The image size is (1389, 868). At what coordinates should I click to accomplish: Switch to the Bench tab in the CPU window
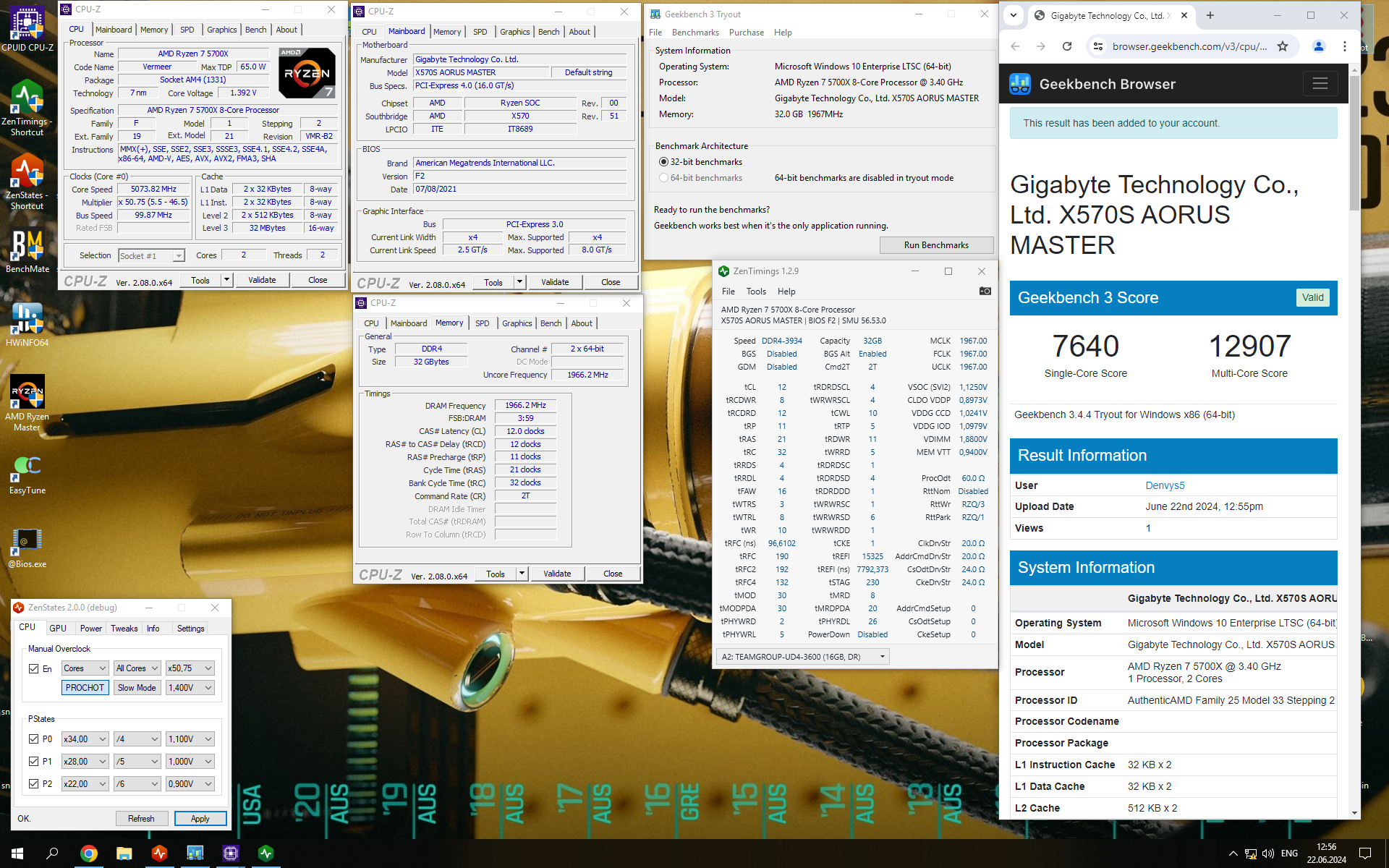pos(255,30)
